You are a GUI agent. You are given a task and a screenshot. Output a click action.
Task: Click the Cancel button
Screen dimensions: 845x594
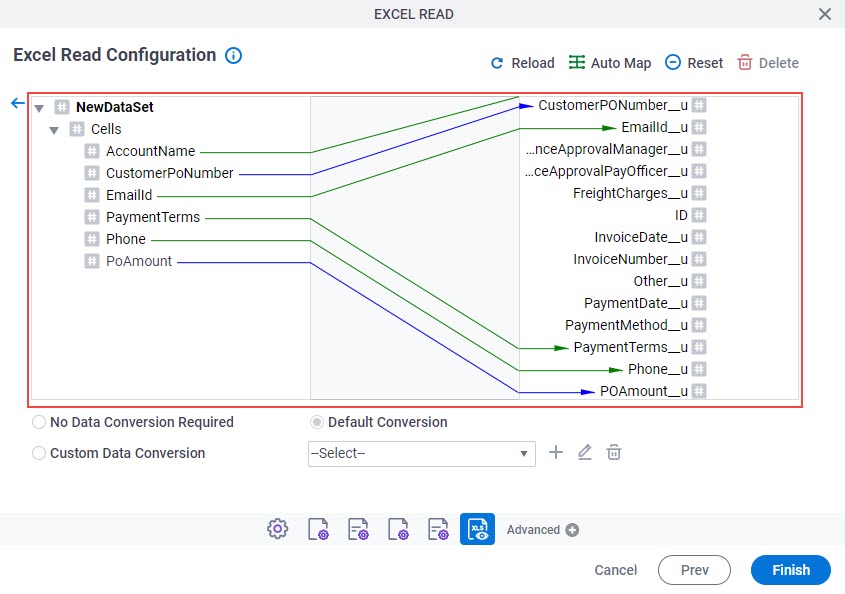click(x=615, y=570)
